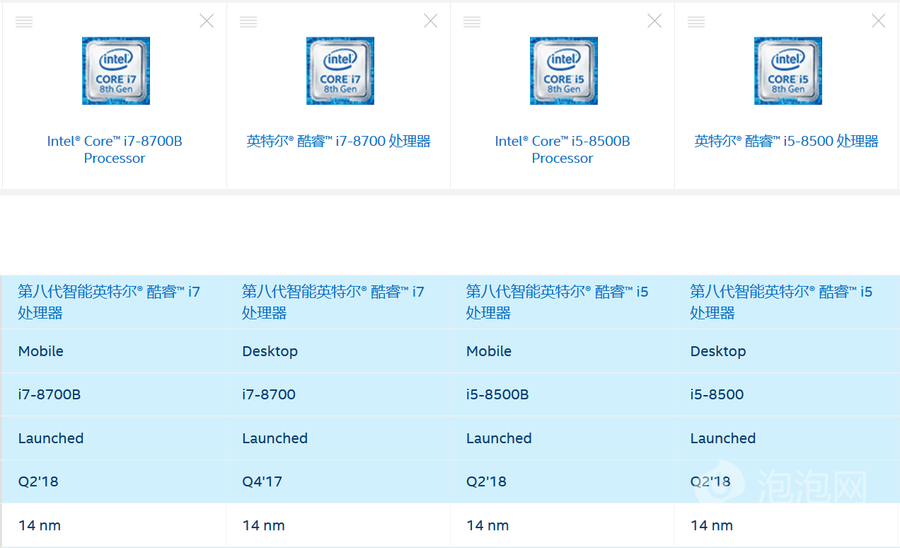Open Intel Core i5-8500B Processor link
Viewport: 900px width, 548px height.
[x=562, y=149]
